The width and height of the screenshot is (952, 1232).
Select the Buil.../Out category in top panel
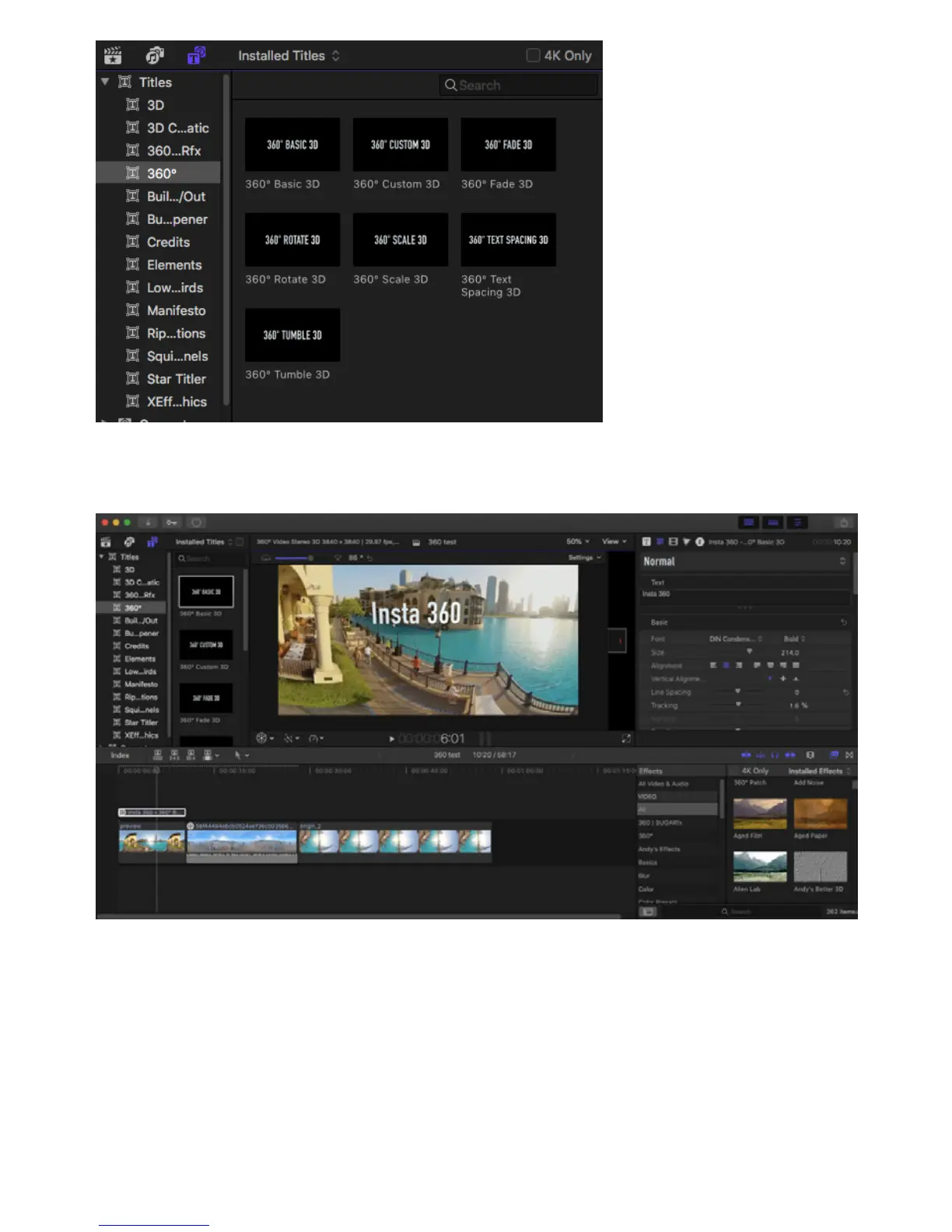158,196
